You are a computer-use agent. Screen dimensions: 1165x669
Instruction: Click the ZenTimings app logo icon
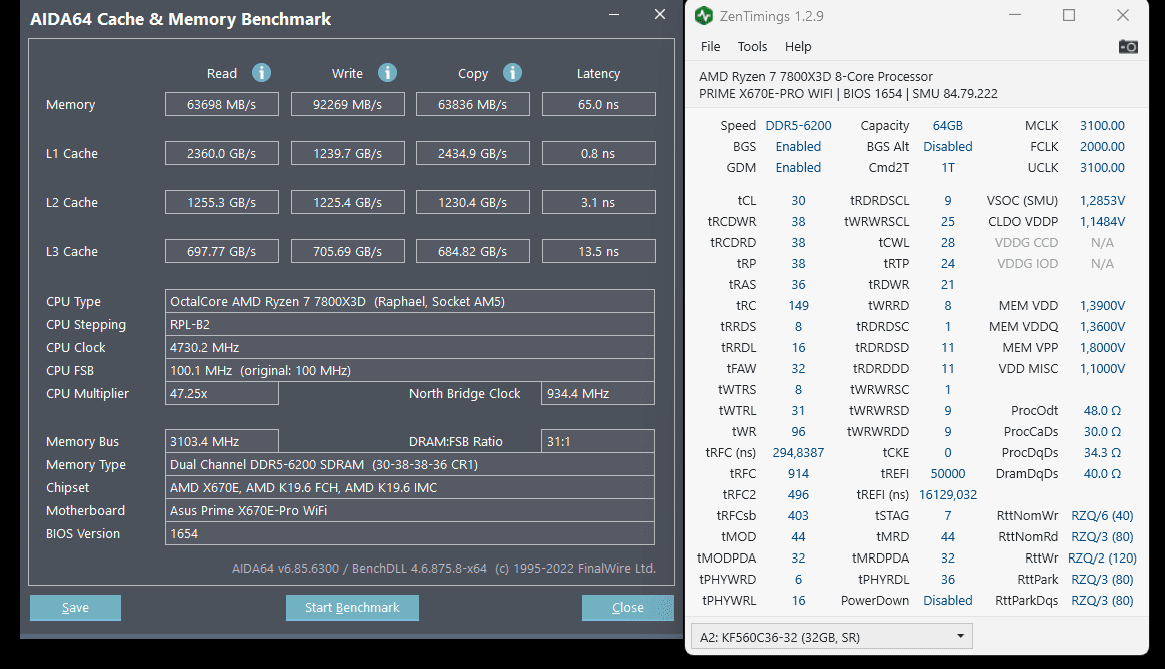pyautogui.click(x=704, y=16)
